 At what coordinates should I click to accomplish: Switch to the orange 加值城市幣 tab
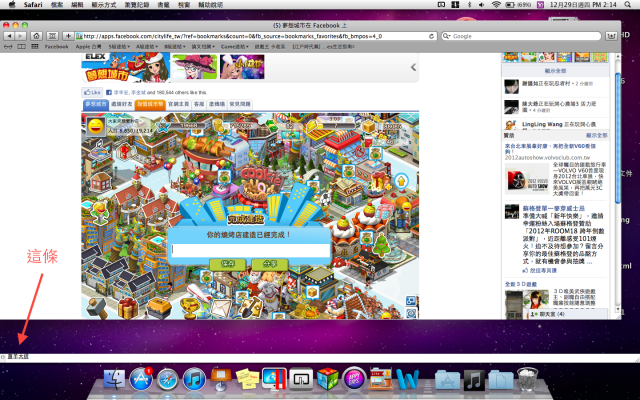[x=150, y=104]
